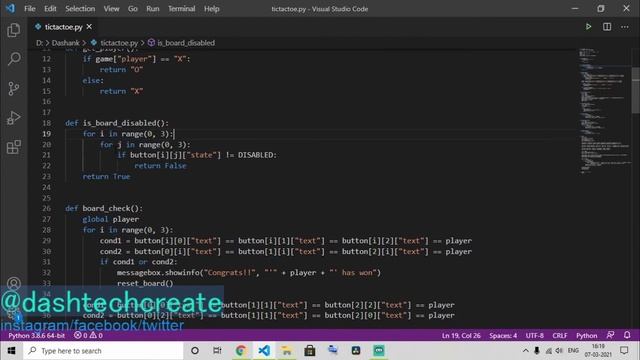Run Python file with play button

pyautogui.click(x=588, y=27)
